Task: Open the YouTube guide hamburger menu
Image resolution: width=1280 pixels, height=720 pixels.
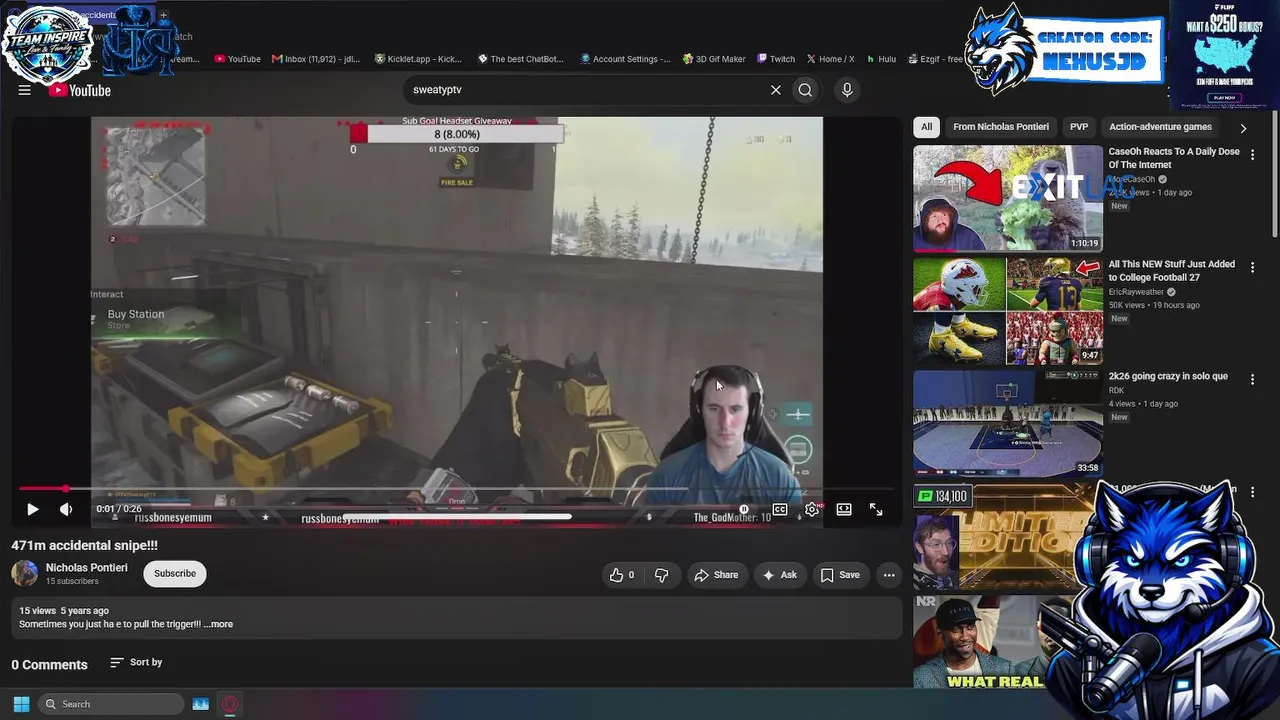Action: (x=24, y=90)
